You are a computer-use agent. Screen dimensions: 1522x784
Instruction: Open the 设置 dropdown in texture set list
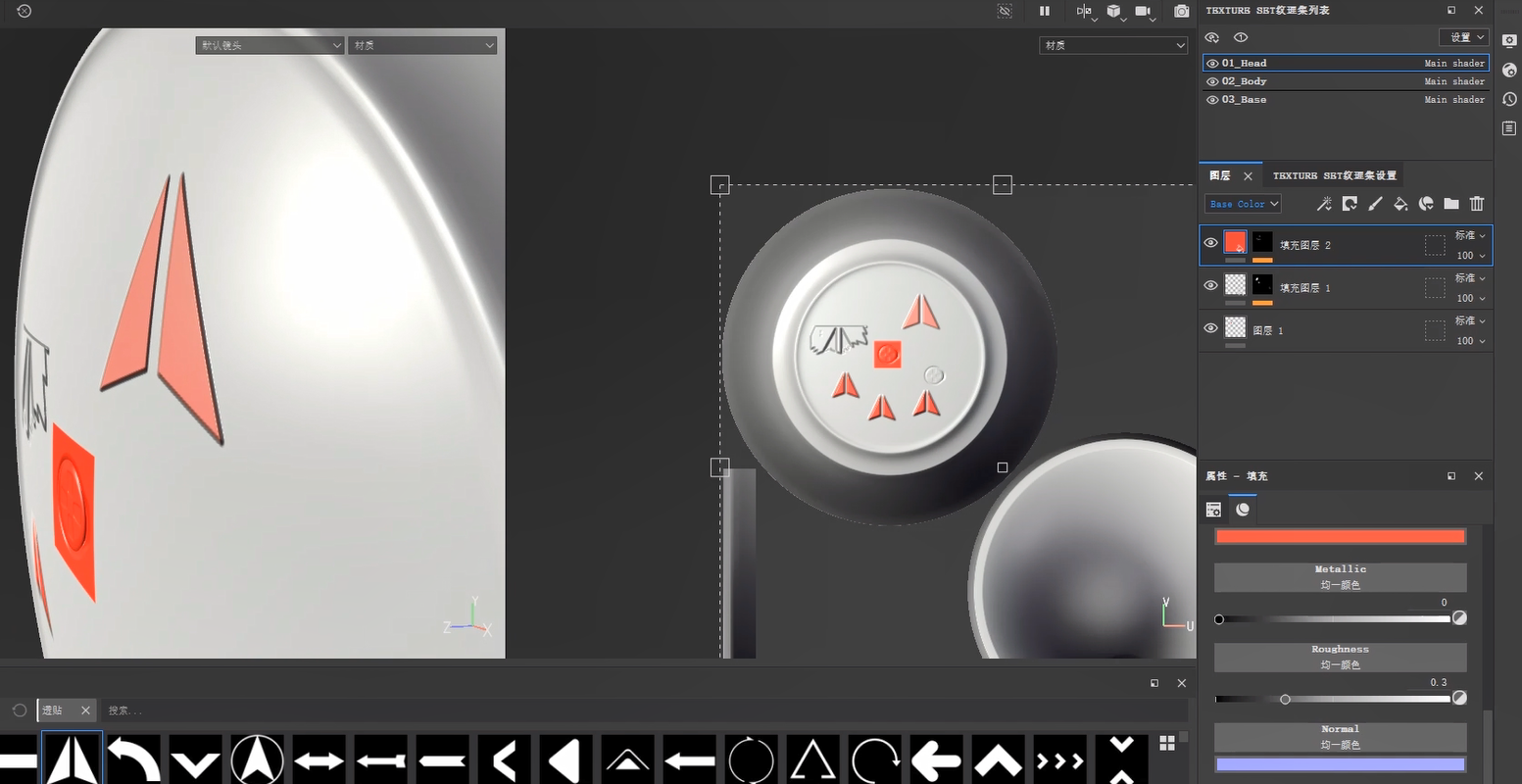pos(1463,37)
